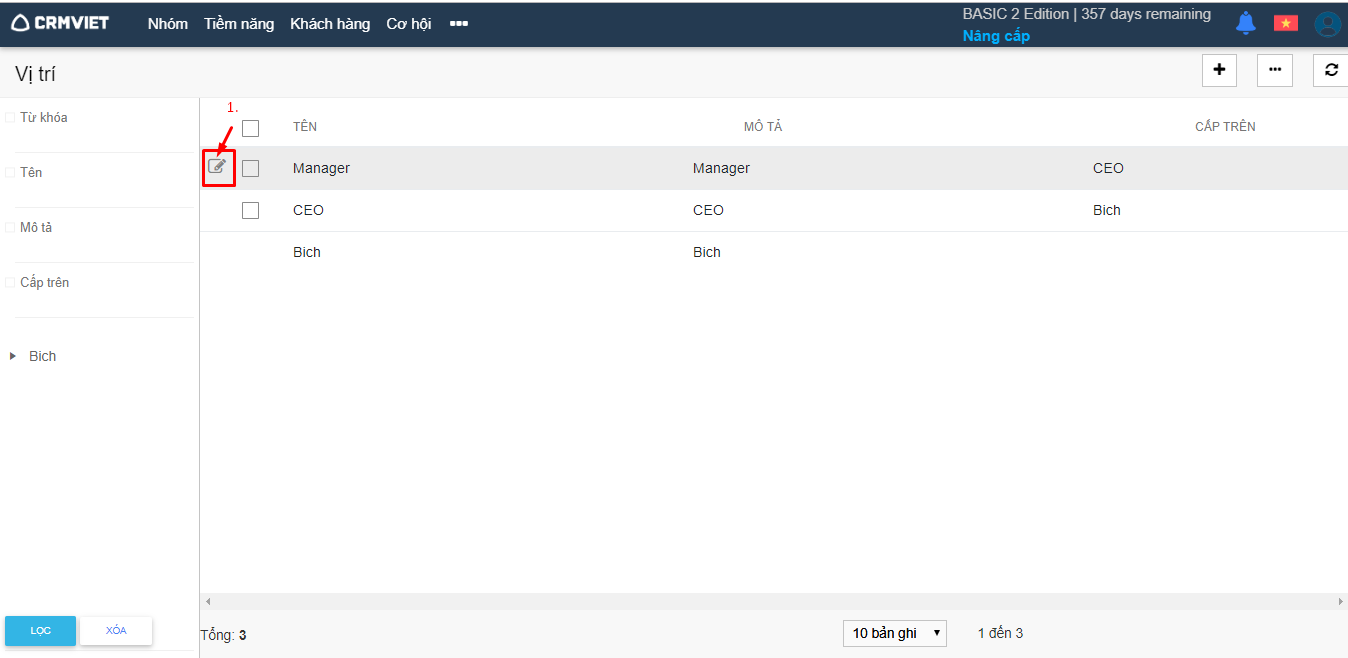Expand the Bich tree node
This screenshot has width=1348, height=658.
coord(13,356)
